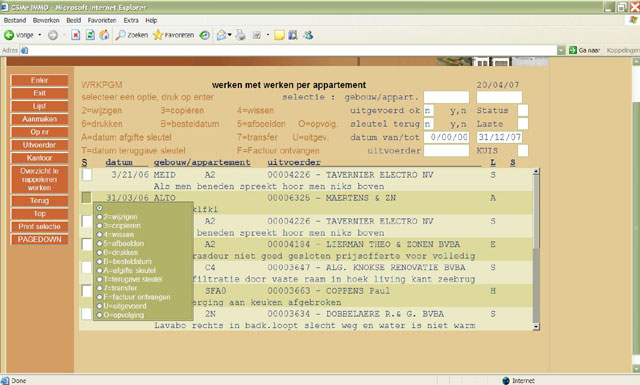640x385 pixels.
Task: Click the Mail envelope toolbar icon
Action: coord(221,35)
